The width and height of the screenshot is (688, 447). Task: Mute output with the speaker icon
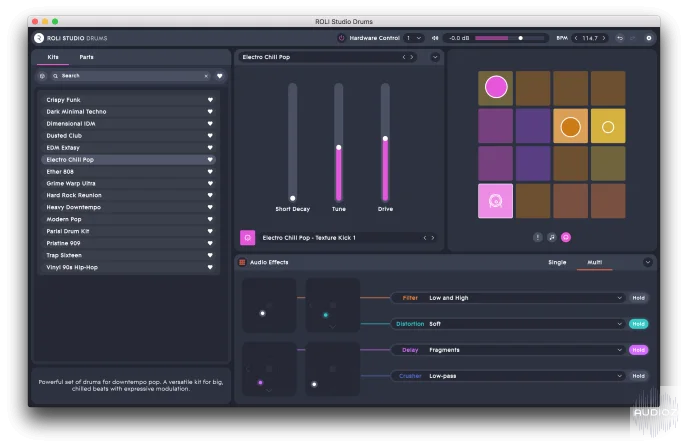435,38
